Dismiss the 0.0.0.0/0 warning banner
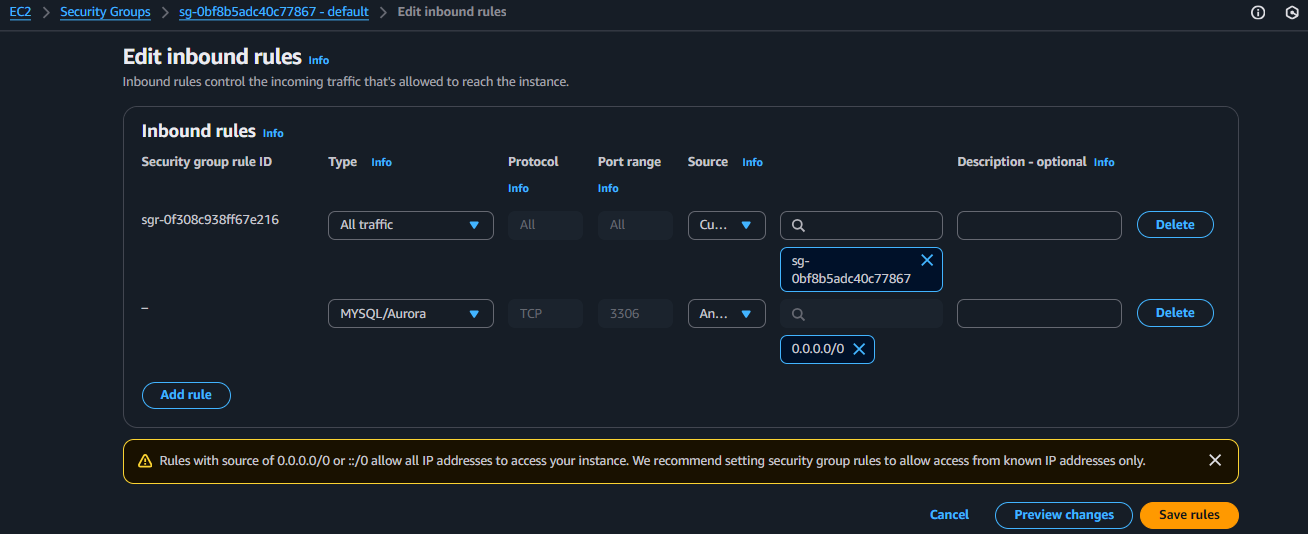The image size is (1308, 534). coord(1214,461)
